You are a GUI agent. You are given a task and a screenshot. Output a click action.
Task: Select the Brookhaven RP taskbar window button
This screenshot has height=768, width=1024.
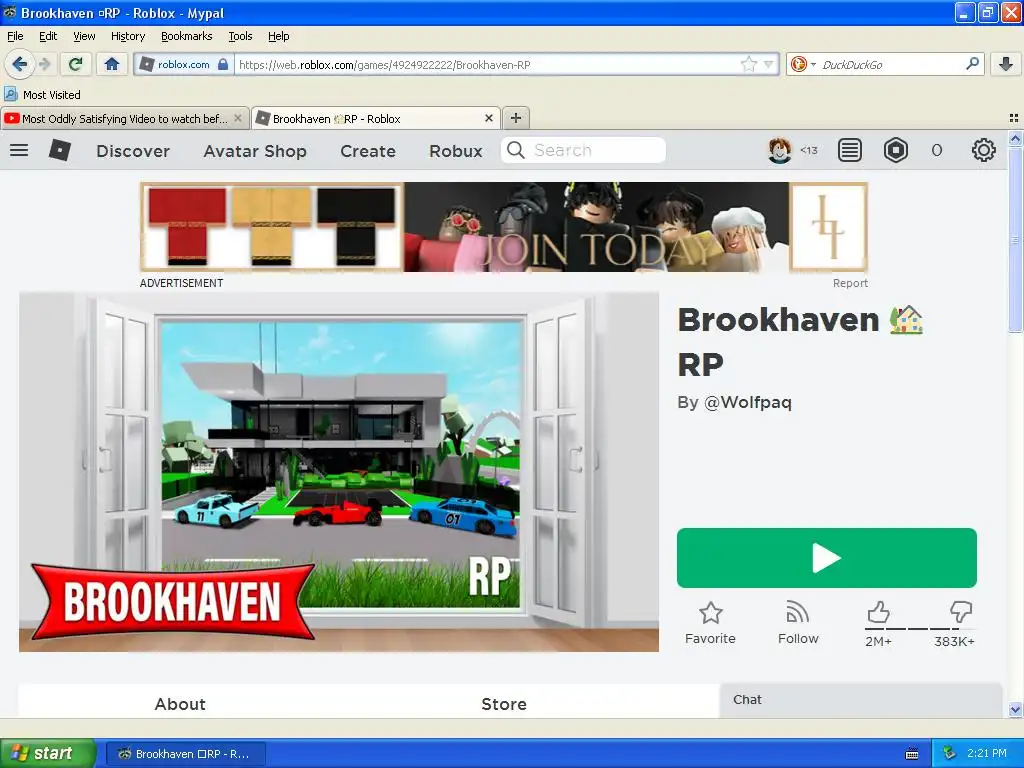pos(185,754)
